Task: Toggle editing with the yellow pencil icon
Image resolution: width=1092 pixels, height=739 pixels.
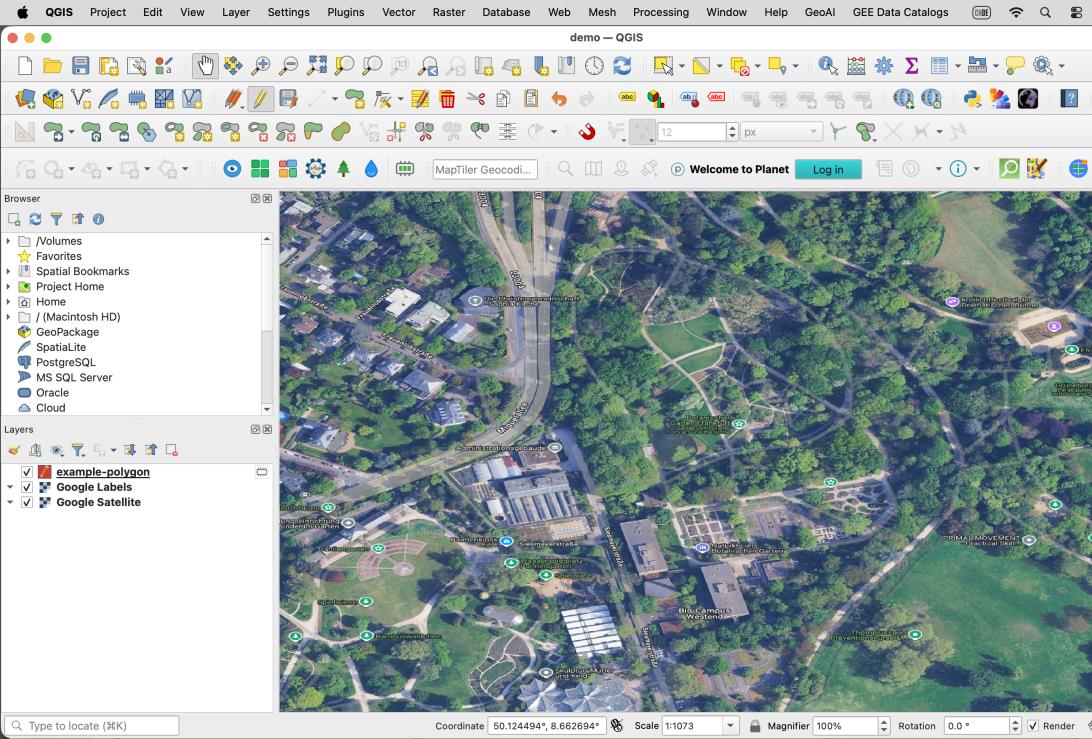Action: click(x=260, y=99)
